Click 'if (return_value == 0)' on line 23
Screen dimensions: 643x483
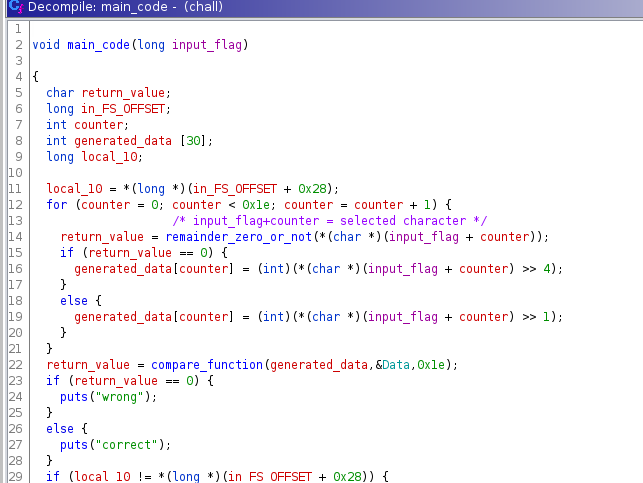[x=123, y=380]
